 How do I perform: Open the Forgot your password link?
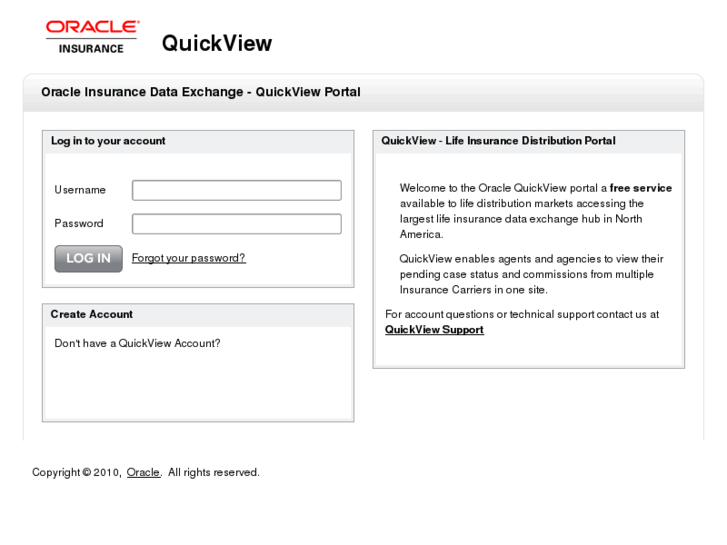pos(189,258)
